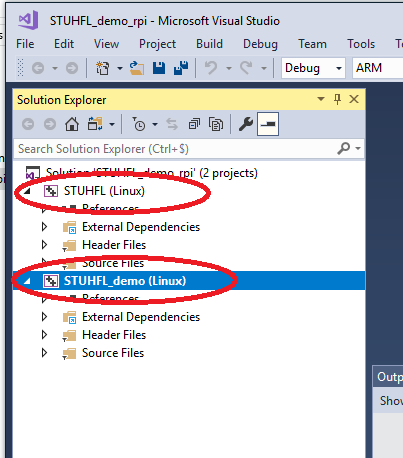Toggle the Show All Files icon
The height and width of the screenshot is (458, 403).
pyautogui.click(x=216, y=124)
